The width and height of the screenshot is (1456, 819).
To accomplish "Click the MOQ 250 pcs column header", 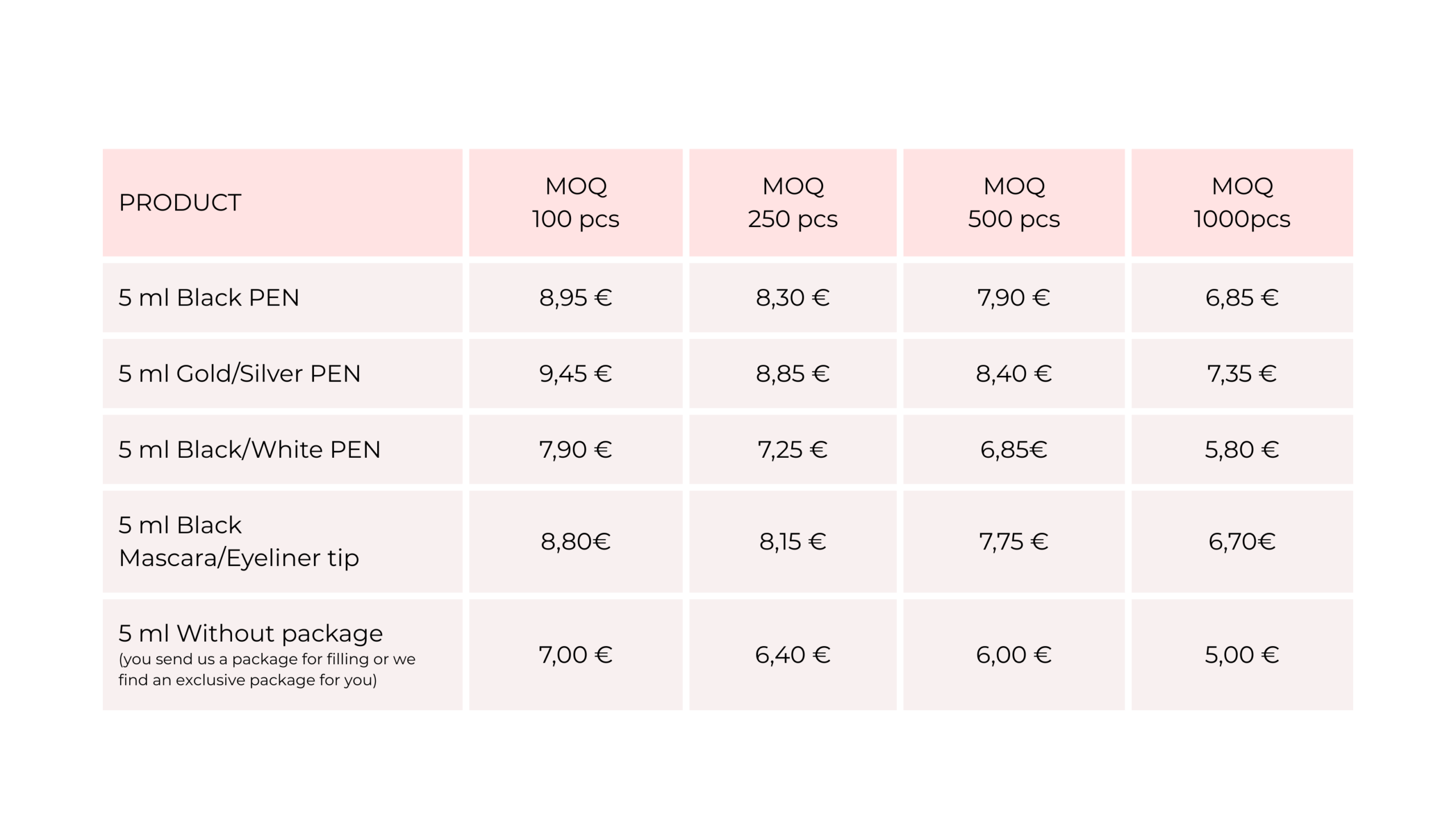I will pyautogui.click(x=792, y=202).
